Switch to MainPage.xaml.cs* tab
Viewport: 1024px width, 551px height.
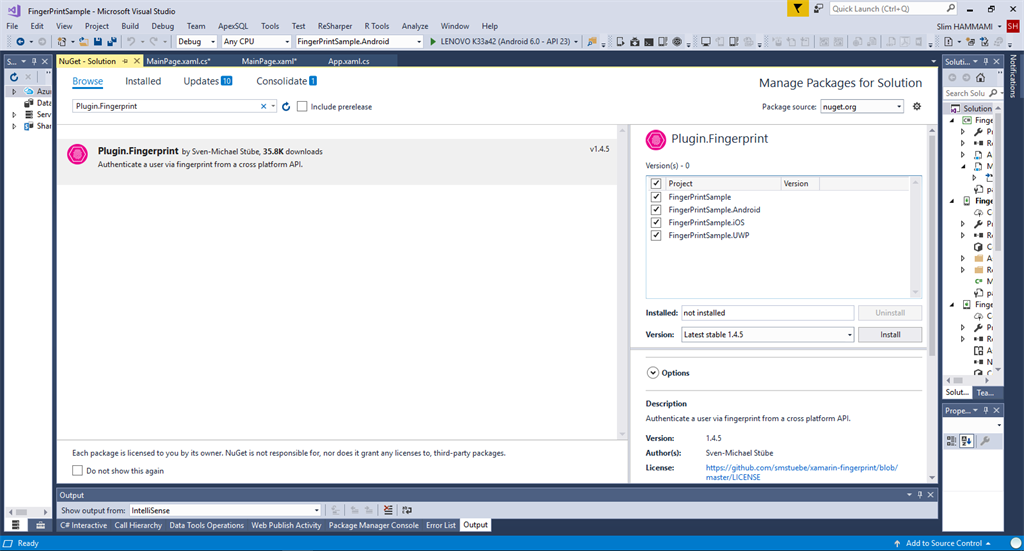(178, 61)
